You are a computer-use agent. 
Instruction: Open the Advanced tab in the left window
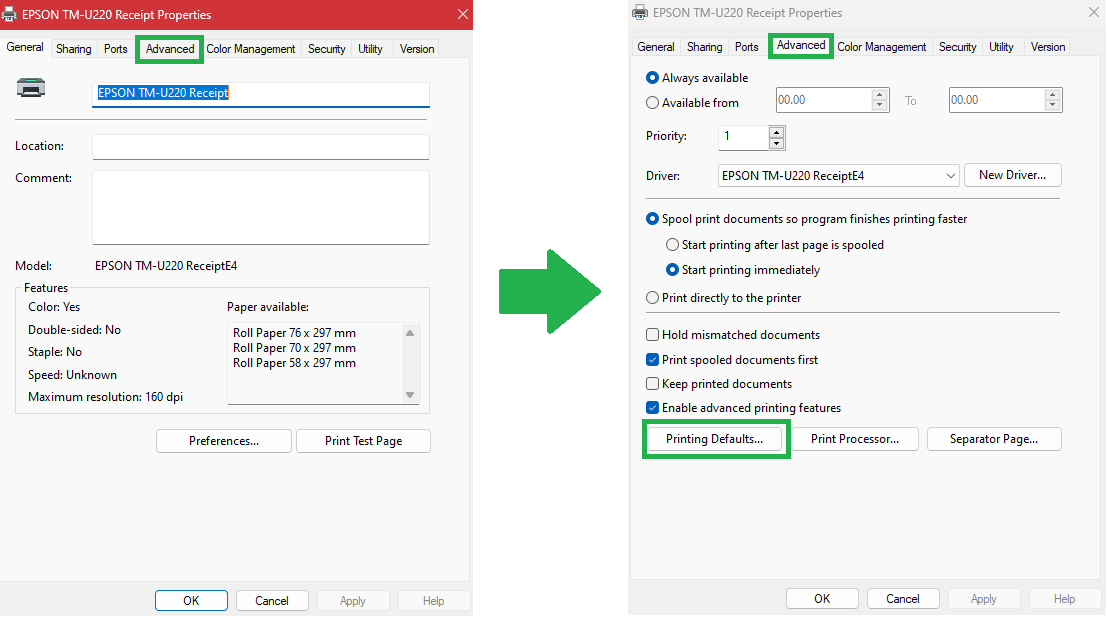pos(169,49)
